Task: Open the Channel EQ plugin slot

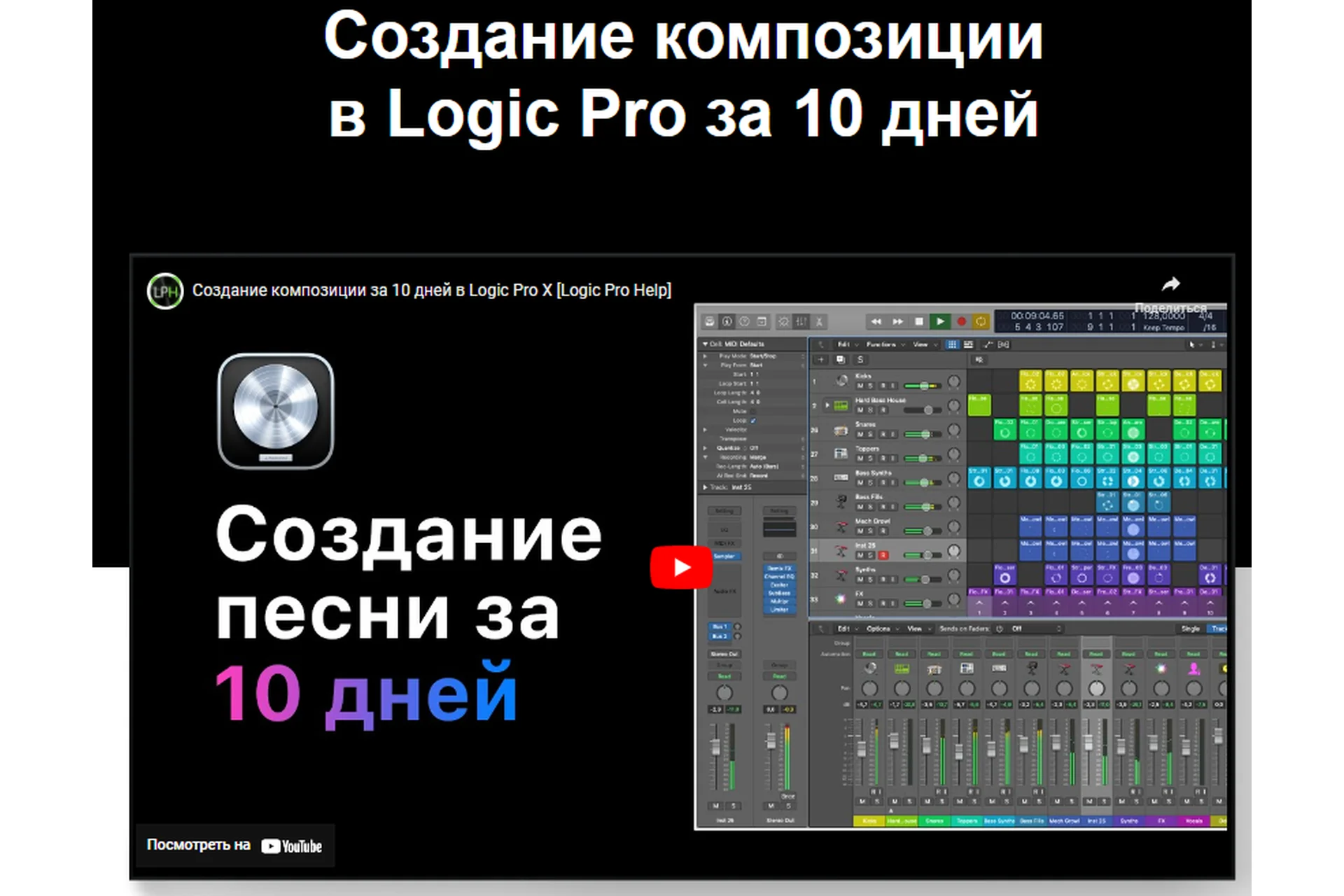Action: (779, 577)
